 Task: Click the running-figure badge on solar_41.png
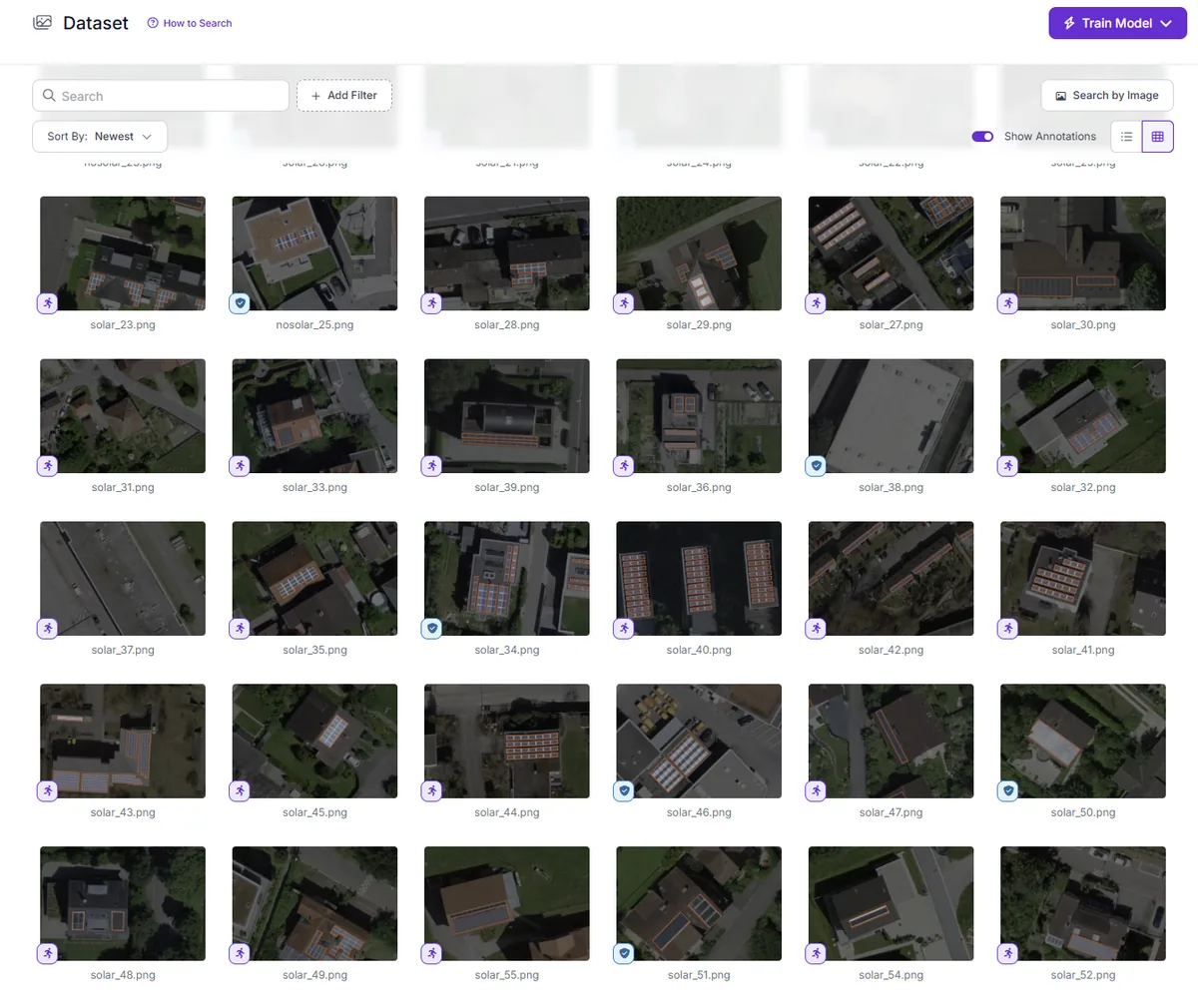pos(1008,628)
